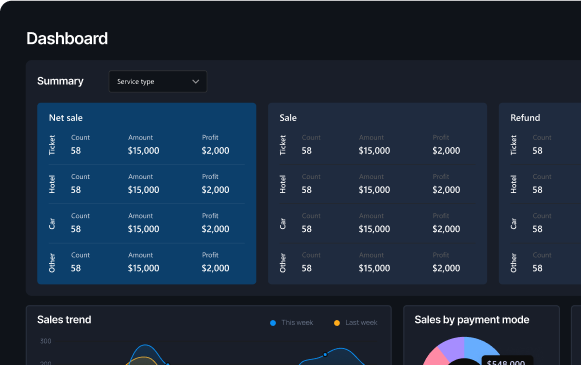Toggle Last week legend in Sales trend

pyautogui.click(x=356, y=323)
